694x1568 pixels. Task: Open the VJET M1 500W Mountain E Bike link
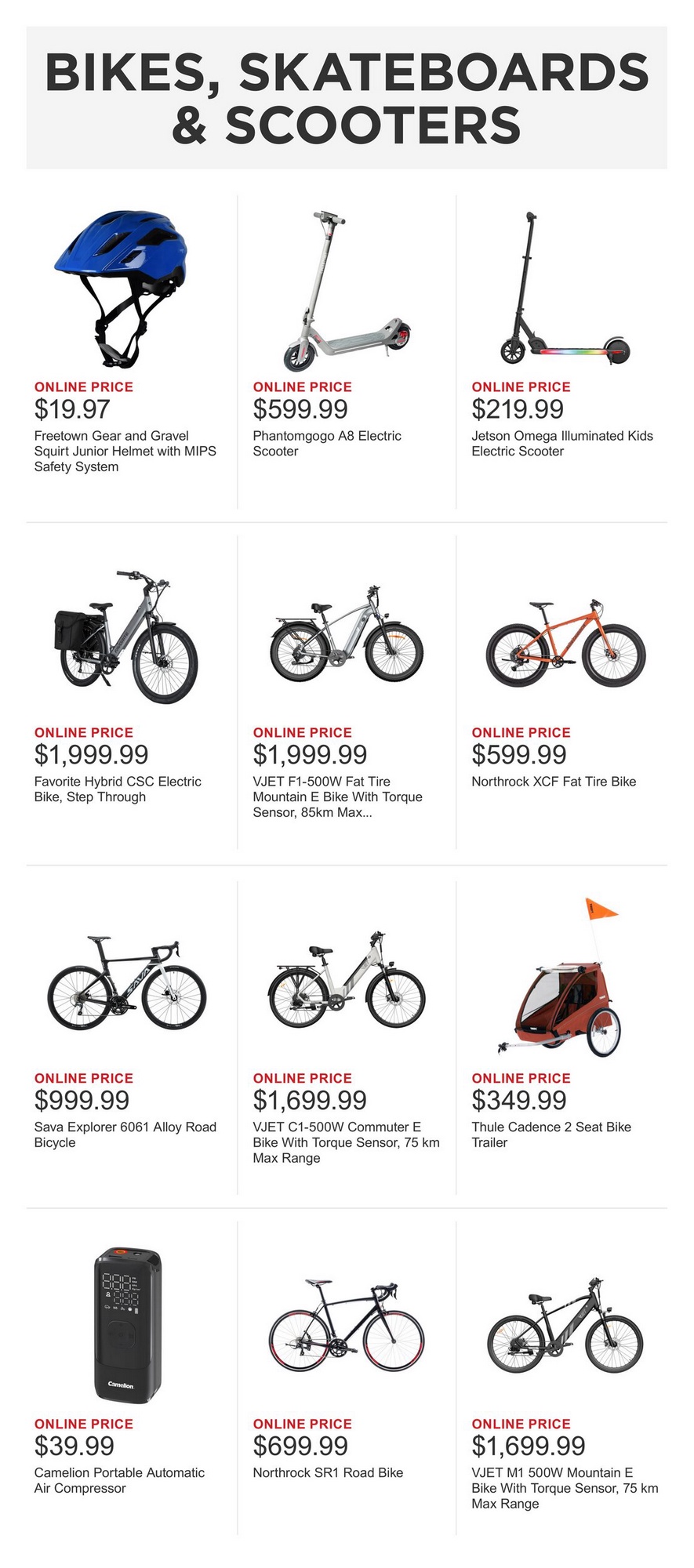pos(565,1488)
